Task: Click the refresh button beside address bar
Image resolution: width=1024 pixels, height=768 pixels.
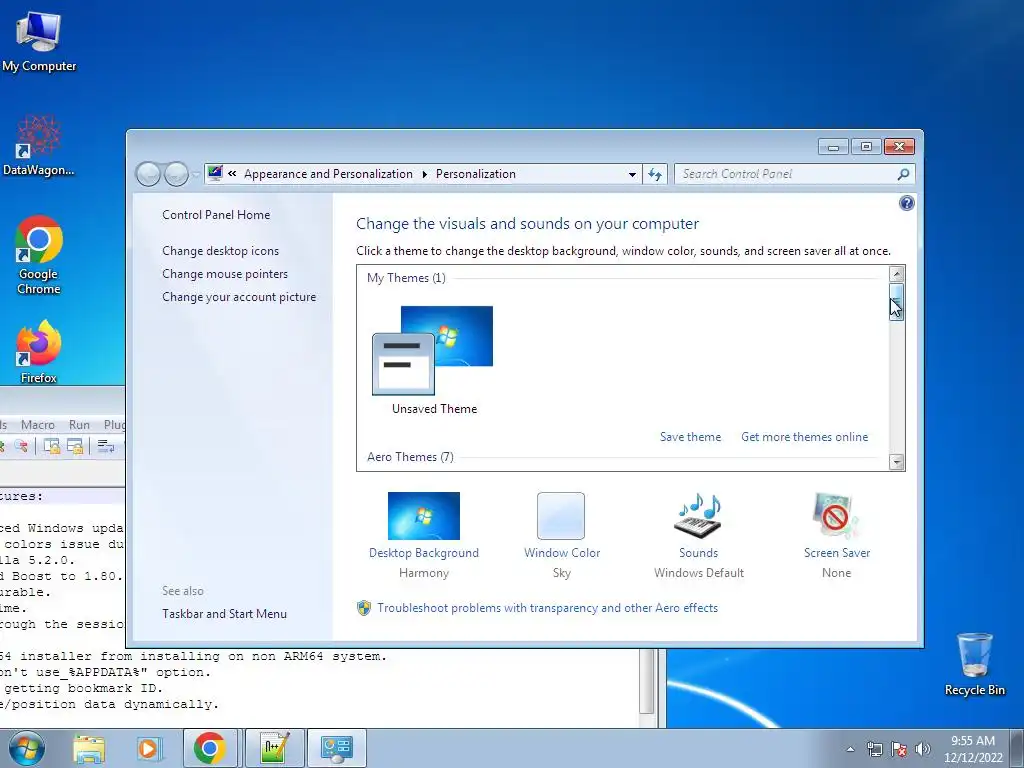Action: 655,174
